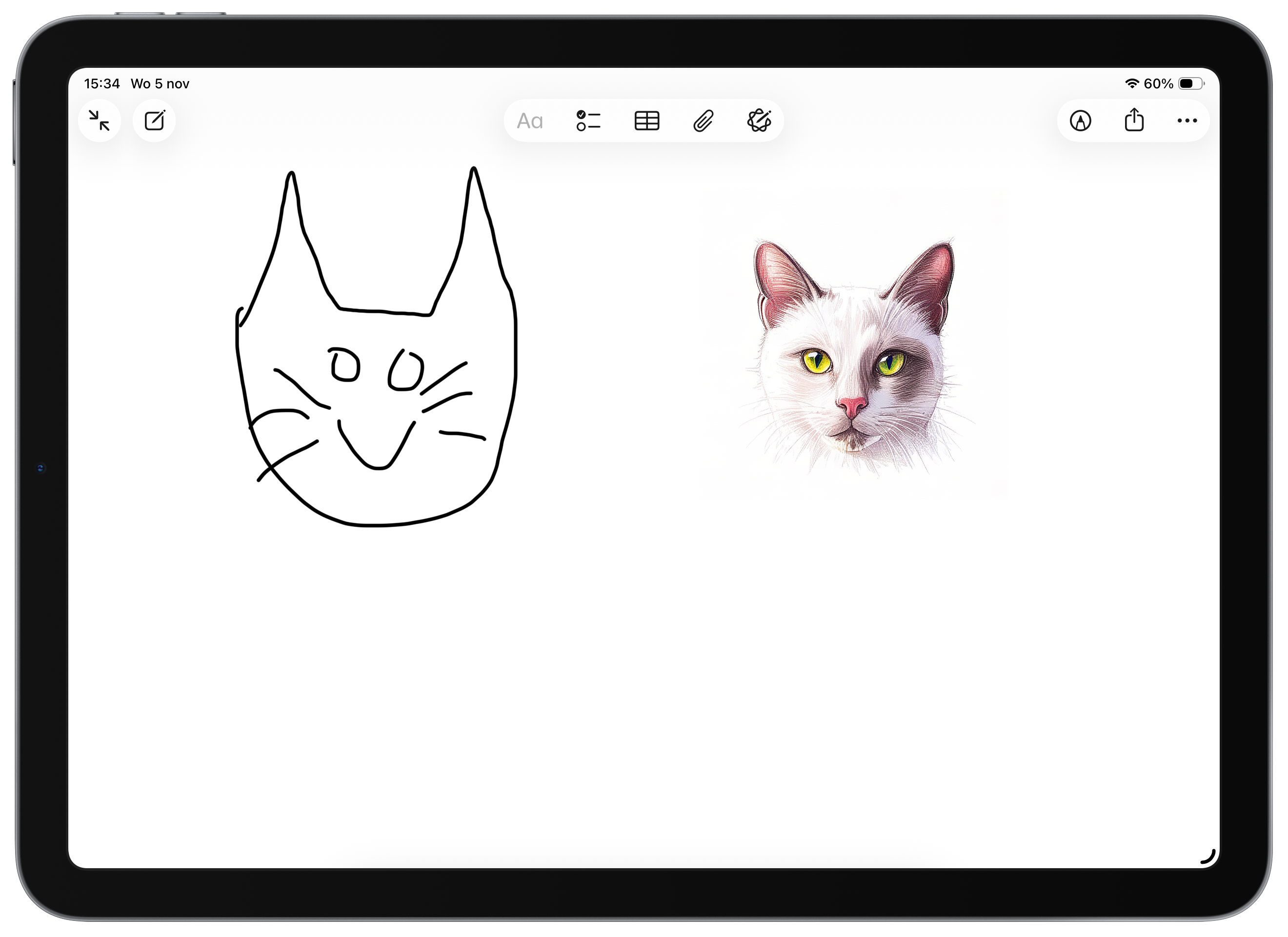Tap the Wi-Fi status icon
1288x937 pixels.
click(x=1131, y=83)
